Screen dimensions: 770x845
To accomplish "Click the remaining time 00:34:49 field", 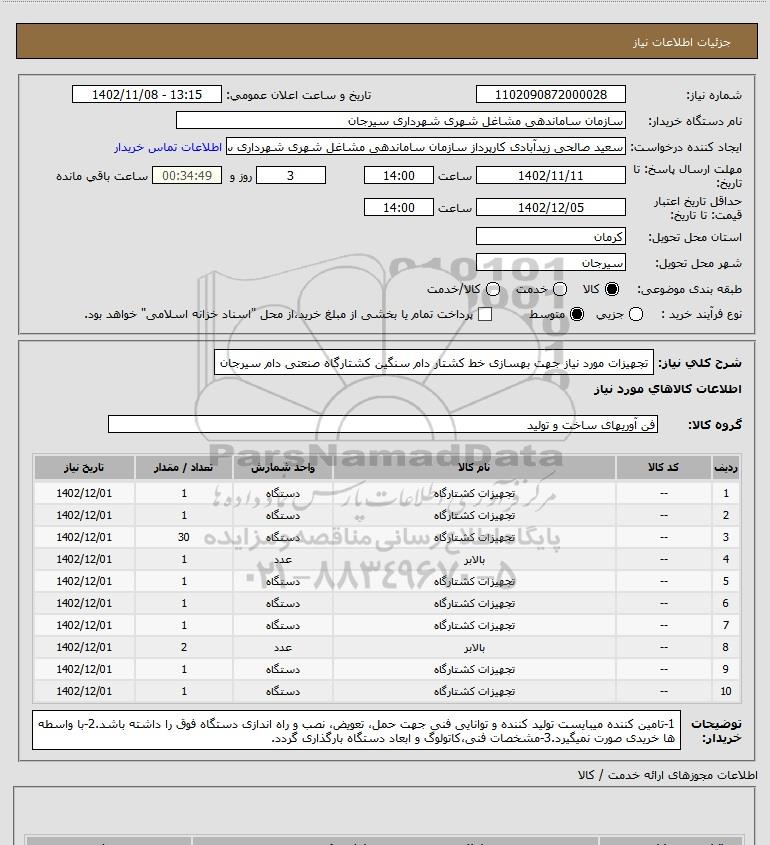I will [x=187, y=176].
